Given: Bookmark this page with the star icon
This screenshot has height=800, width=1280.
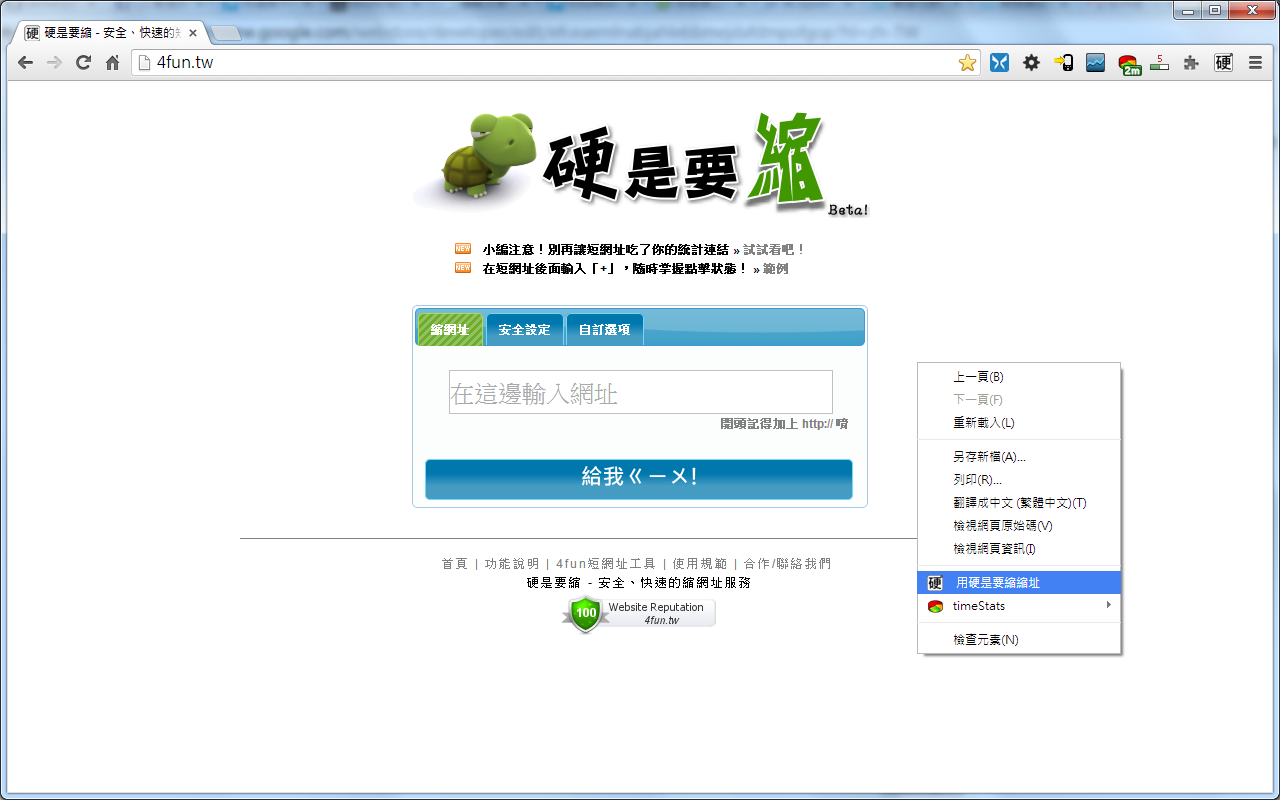Looking at the screenshot, I should [x=967, y=63].
